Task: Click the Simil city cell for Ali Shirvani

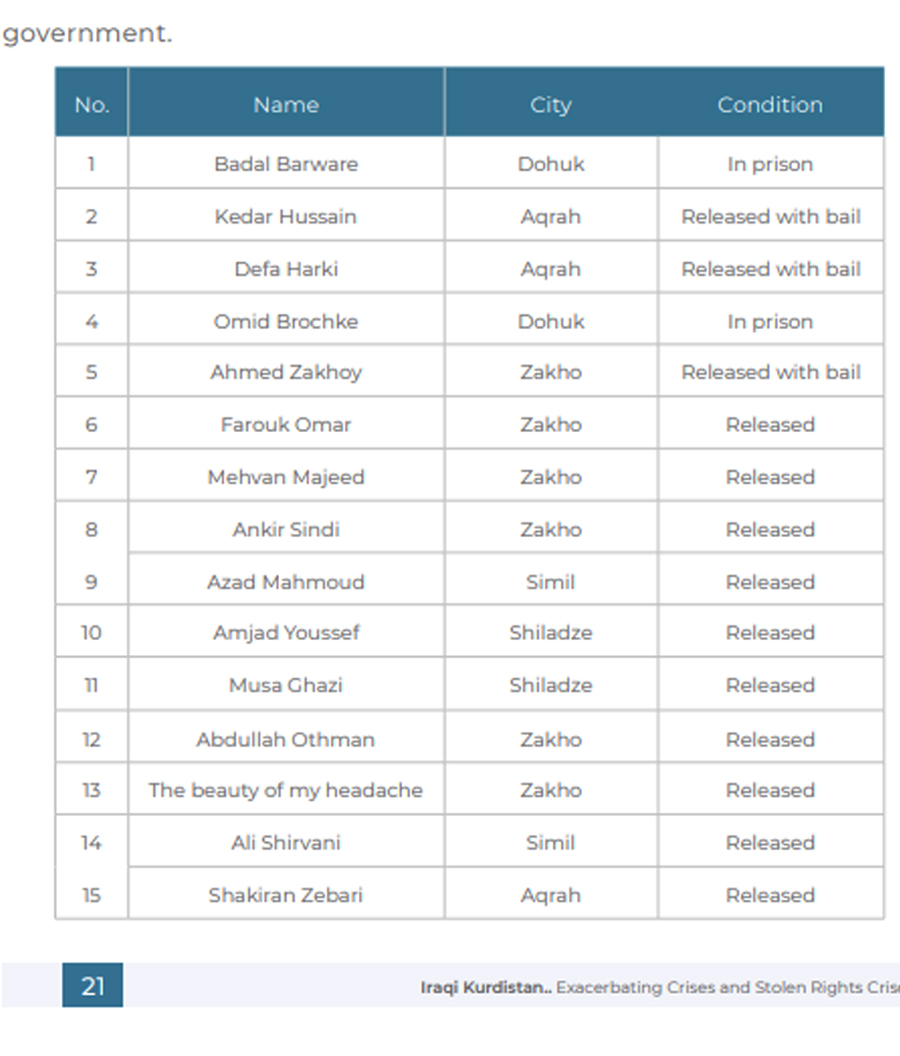Action: tap(551, 843)
